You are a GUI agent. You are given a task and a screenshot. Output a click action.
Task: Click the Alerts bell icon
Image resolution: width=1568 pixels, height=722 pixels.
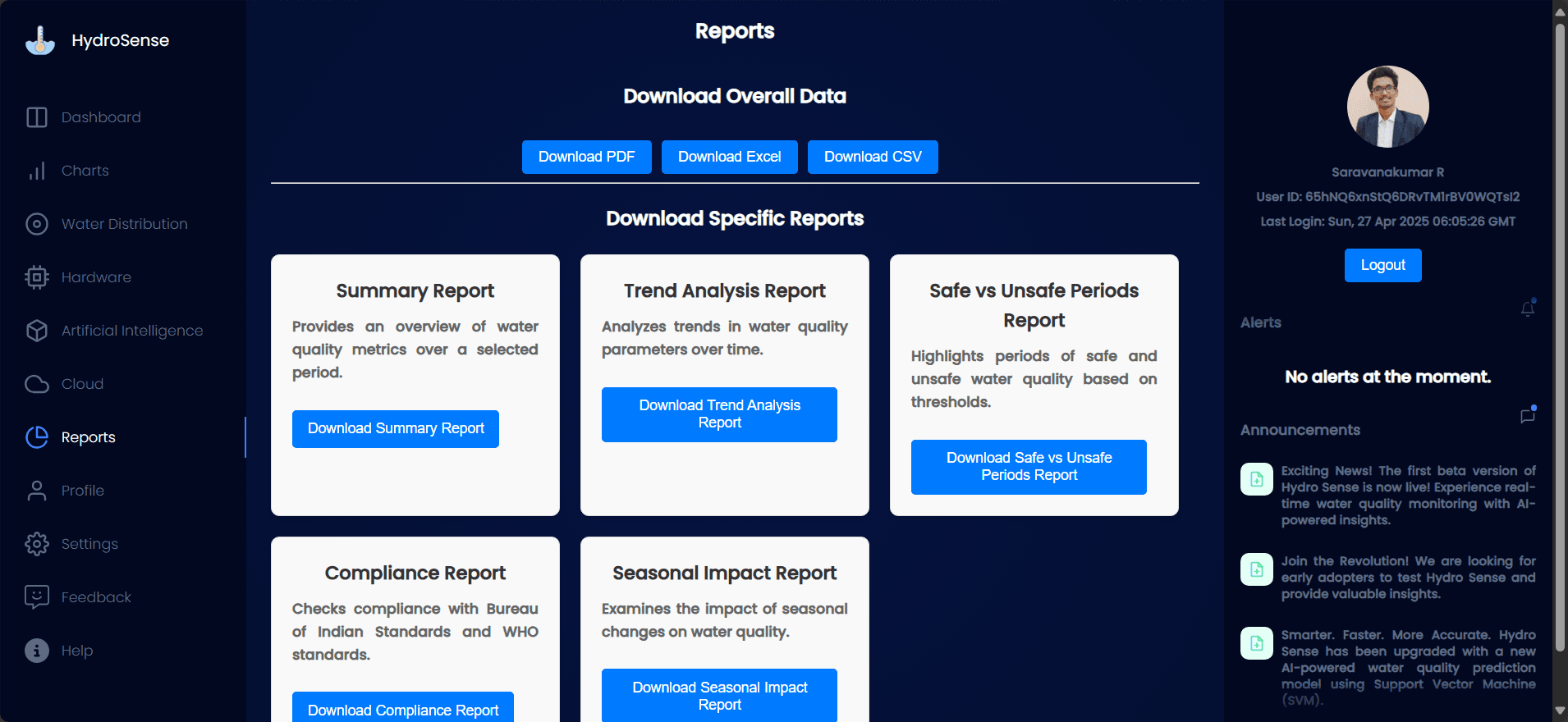[x=1528, y=308]
